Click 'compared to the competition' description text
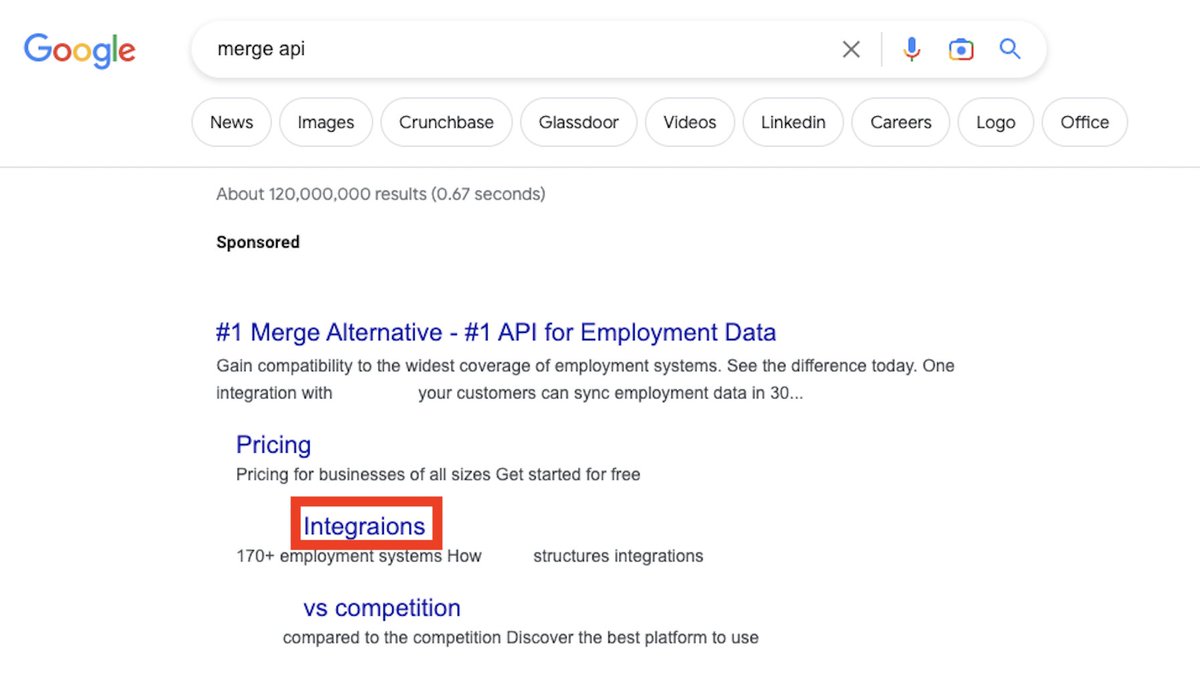Screen dimensions: 1200x674 [x=521, y=637]
